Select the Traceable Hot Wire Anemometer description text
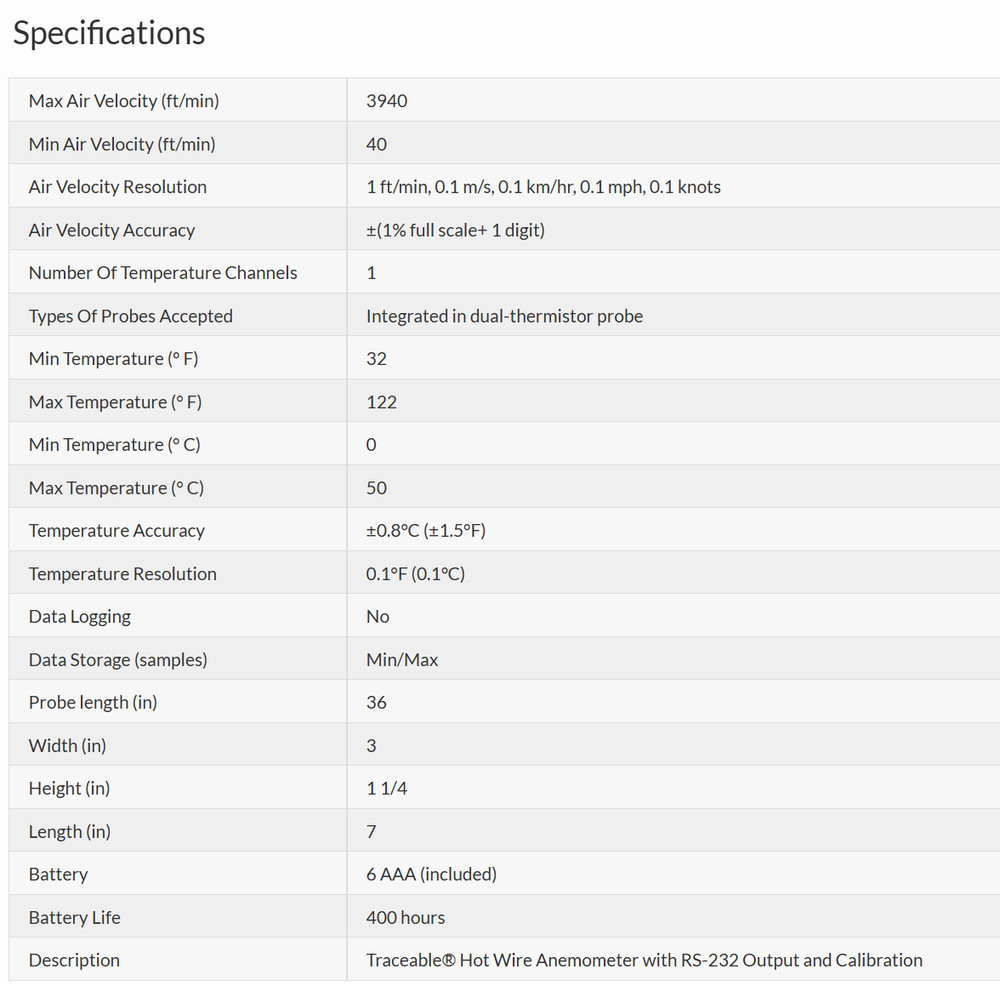The image size is (1000, 986). pyautogui.click(x=644, y=960)
